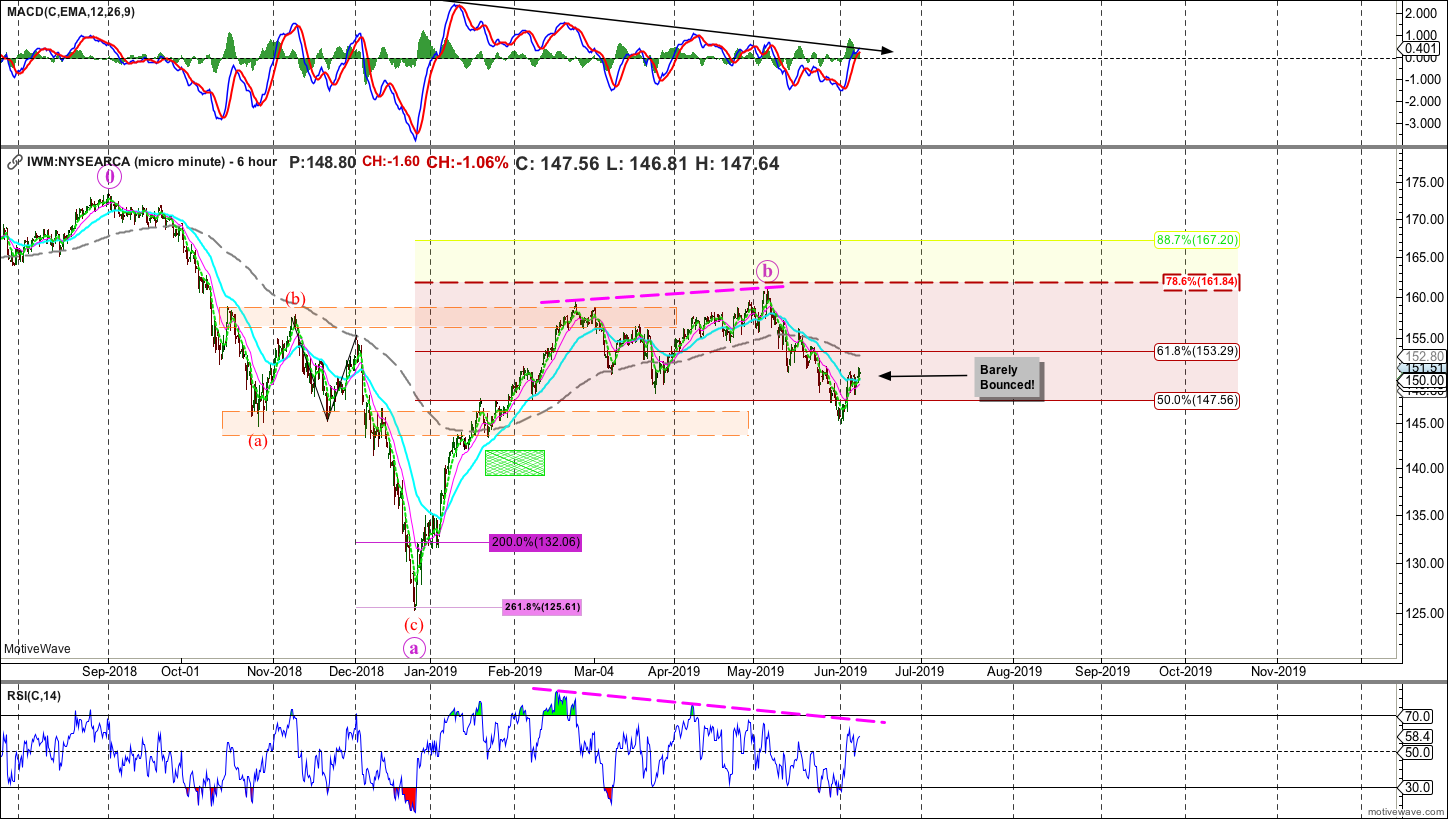Select the 200.0%(132.06) extension label
Image resolution: width=1448 pixels, height=819 pixels.
[x=536, y=542]
